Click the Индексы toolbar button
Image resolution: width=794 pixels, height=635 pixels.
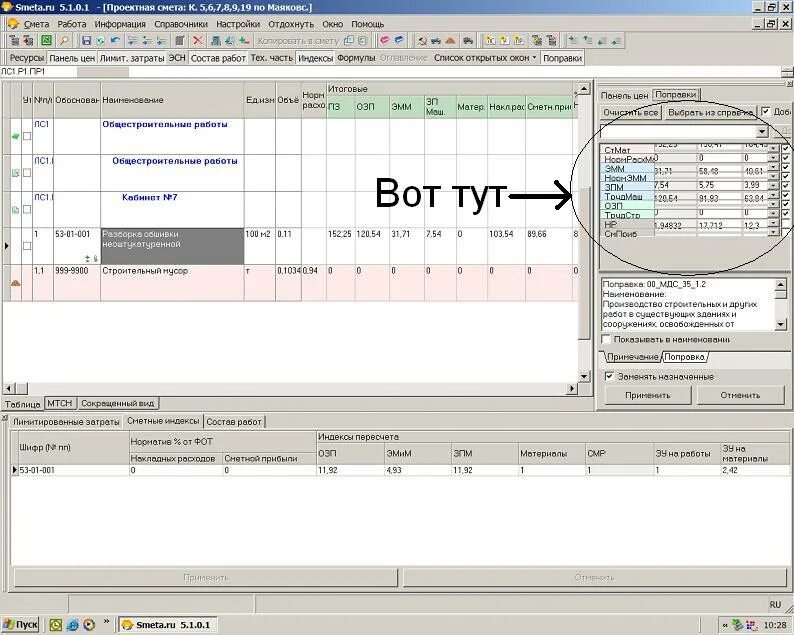click(315, 58)
